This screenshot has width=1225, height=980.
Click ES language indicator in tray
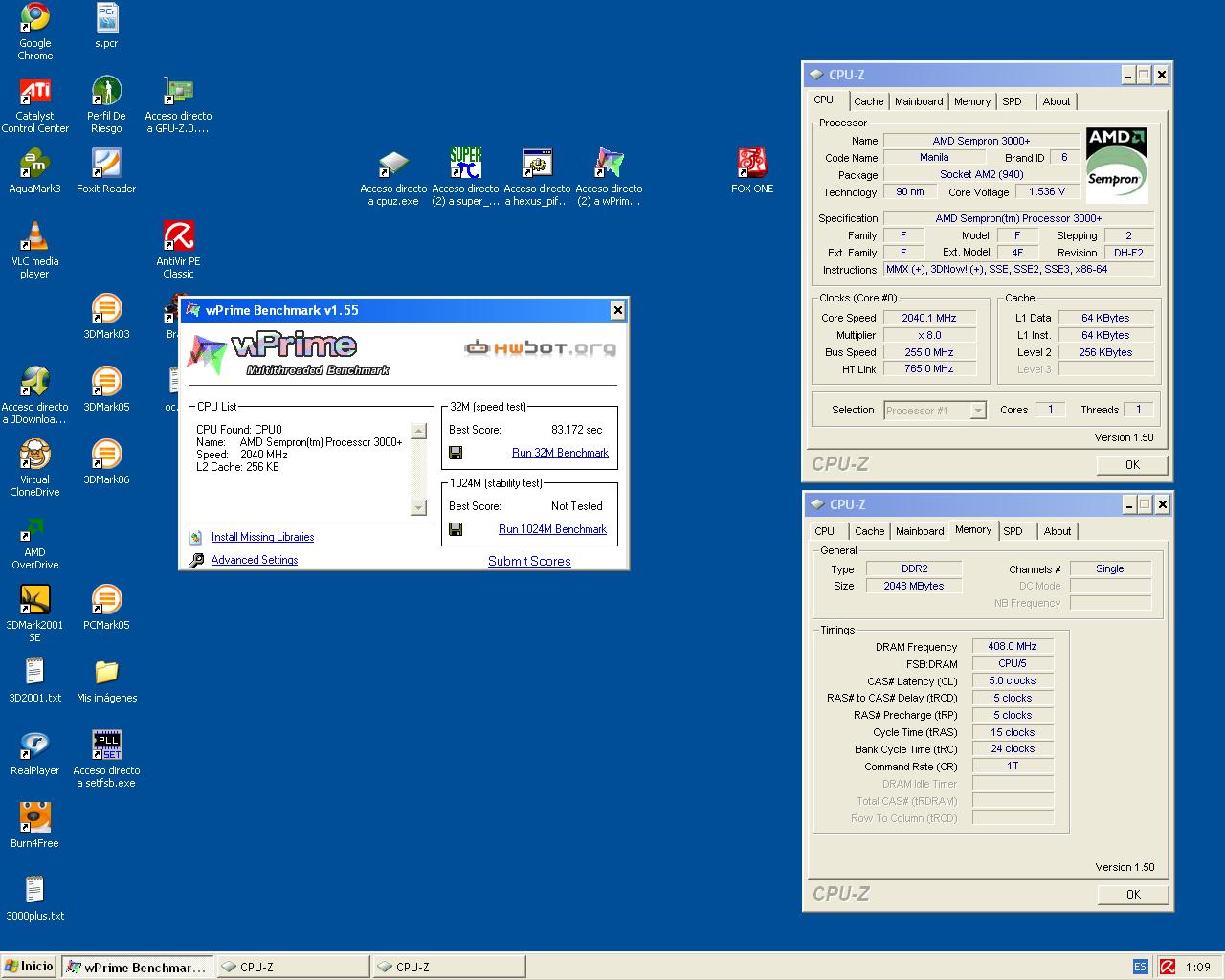(x=1140, y=967)
